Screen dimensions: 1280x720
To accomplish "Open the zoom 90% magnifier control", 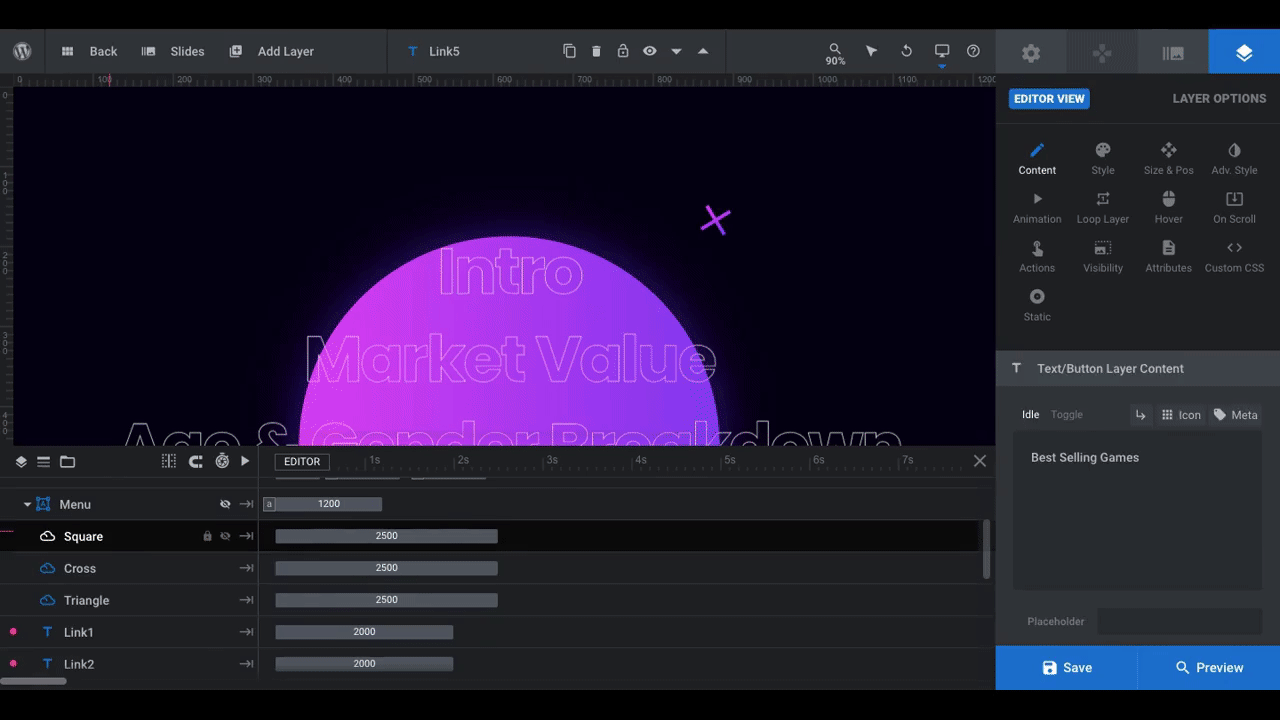I will pyautogui.click(x=835, y=53).
